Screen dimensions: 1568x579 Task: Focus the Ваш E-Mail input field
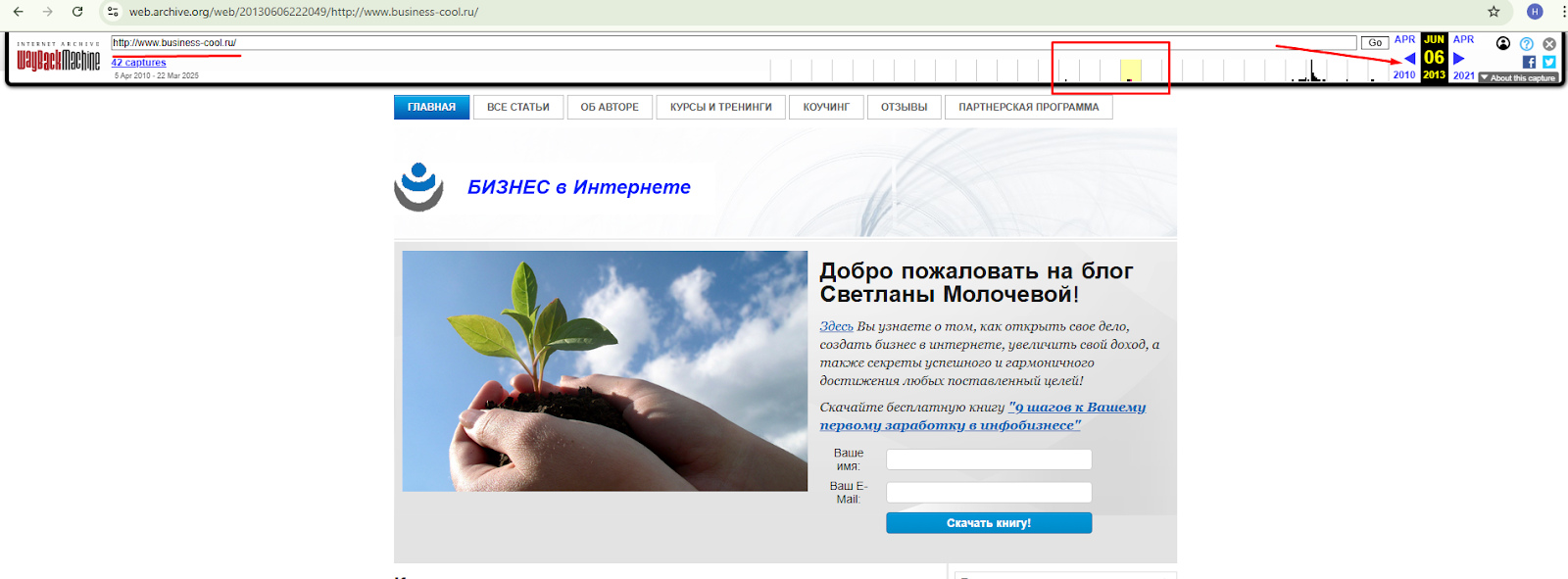(989, 493)
